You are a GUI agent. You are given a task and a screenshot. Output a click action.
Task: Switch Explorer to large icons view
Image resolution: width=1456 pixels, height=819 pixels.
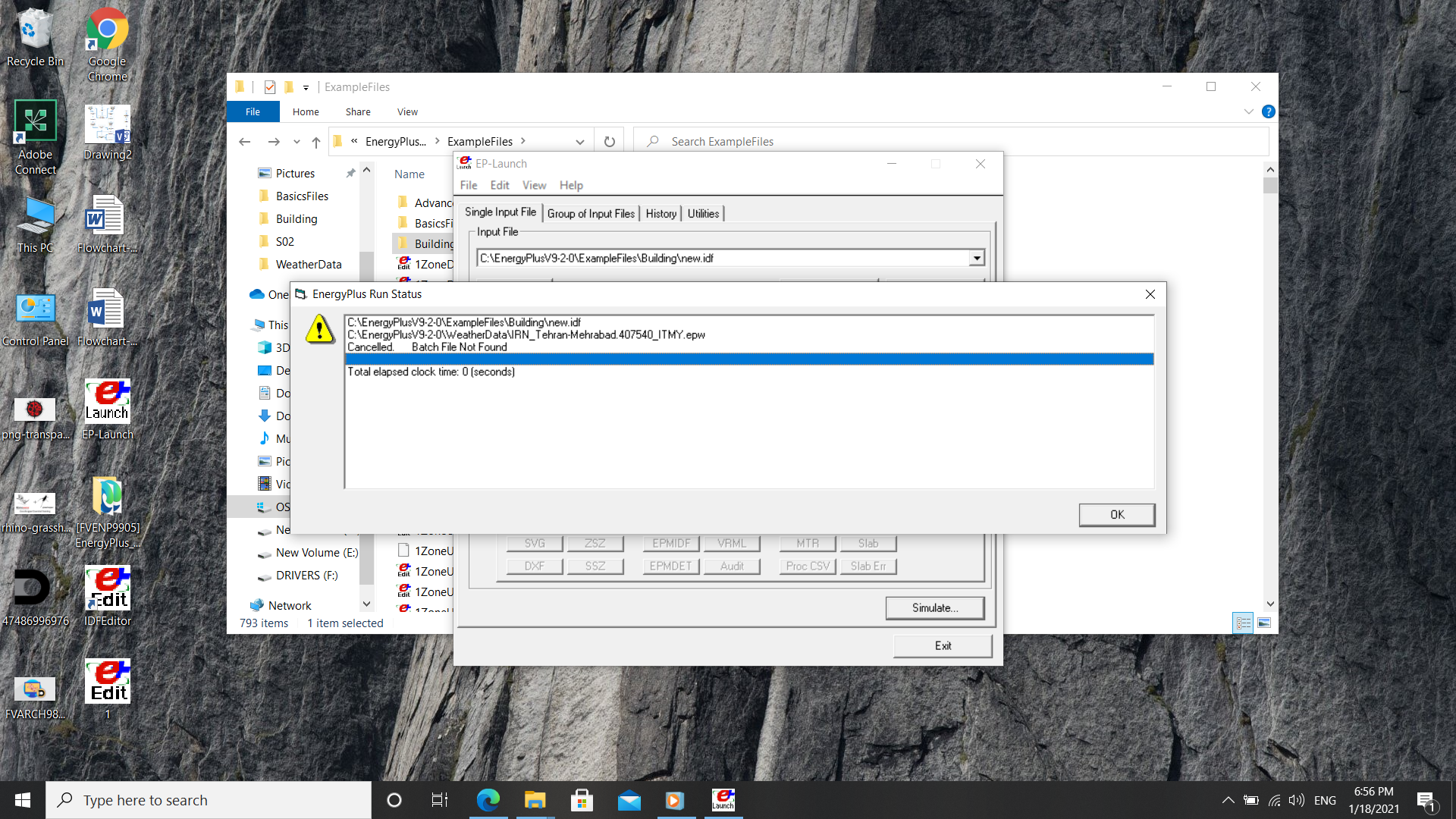pyautogui.click(x=1264, y=623)
